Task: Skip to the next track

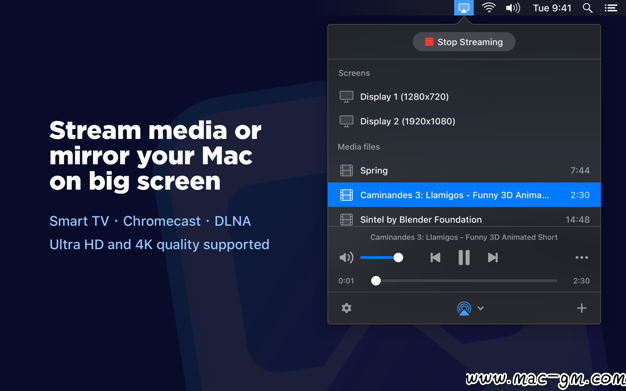Action: [493, 258]
